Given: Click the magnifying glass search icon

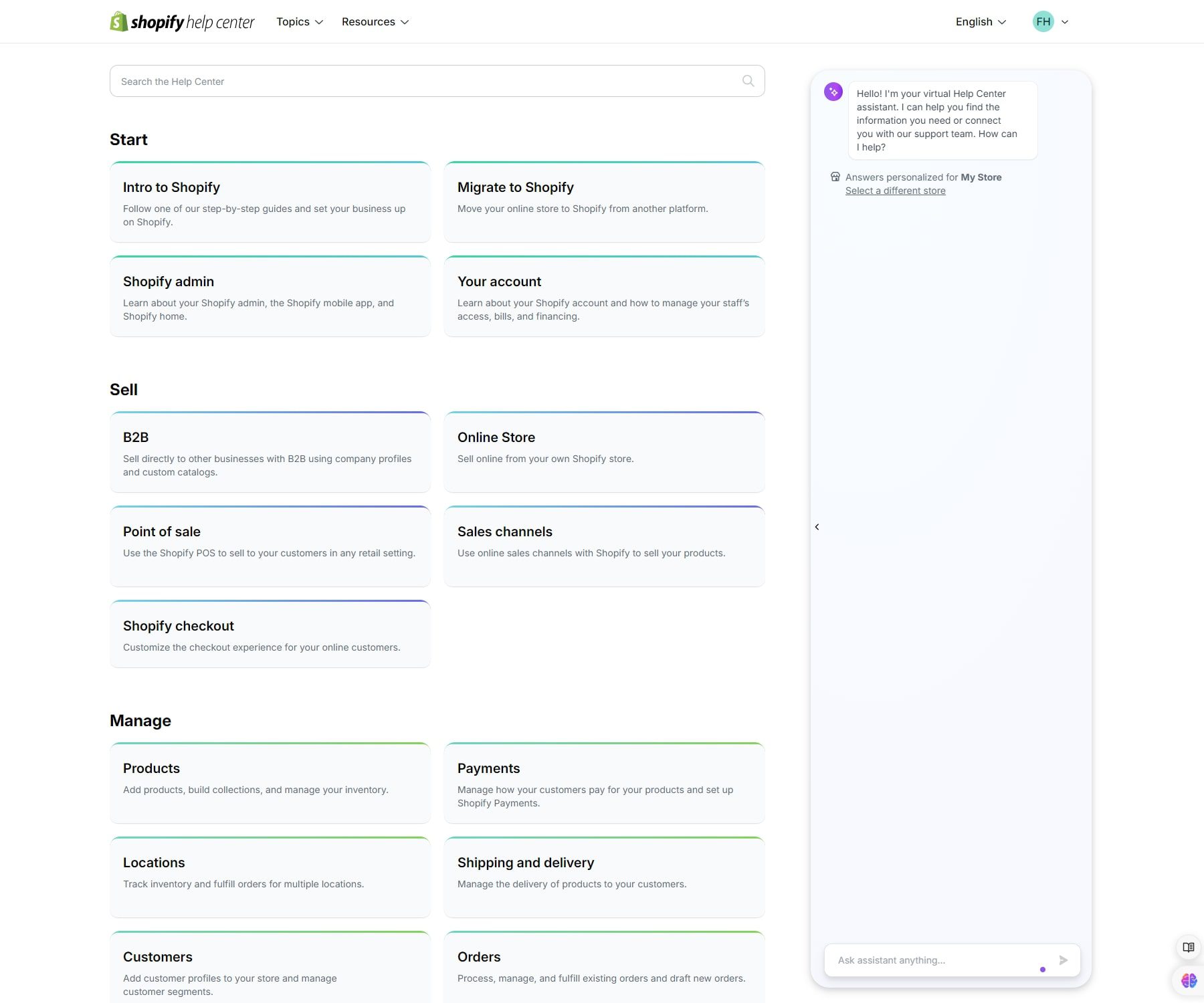Looking at the screenshot, I should (748, 81).
